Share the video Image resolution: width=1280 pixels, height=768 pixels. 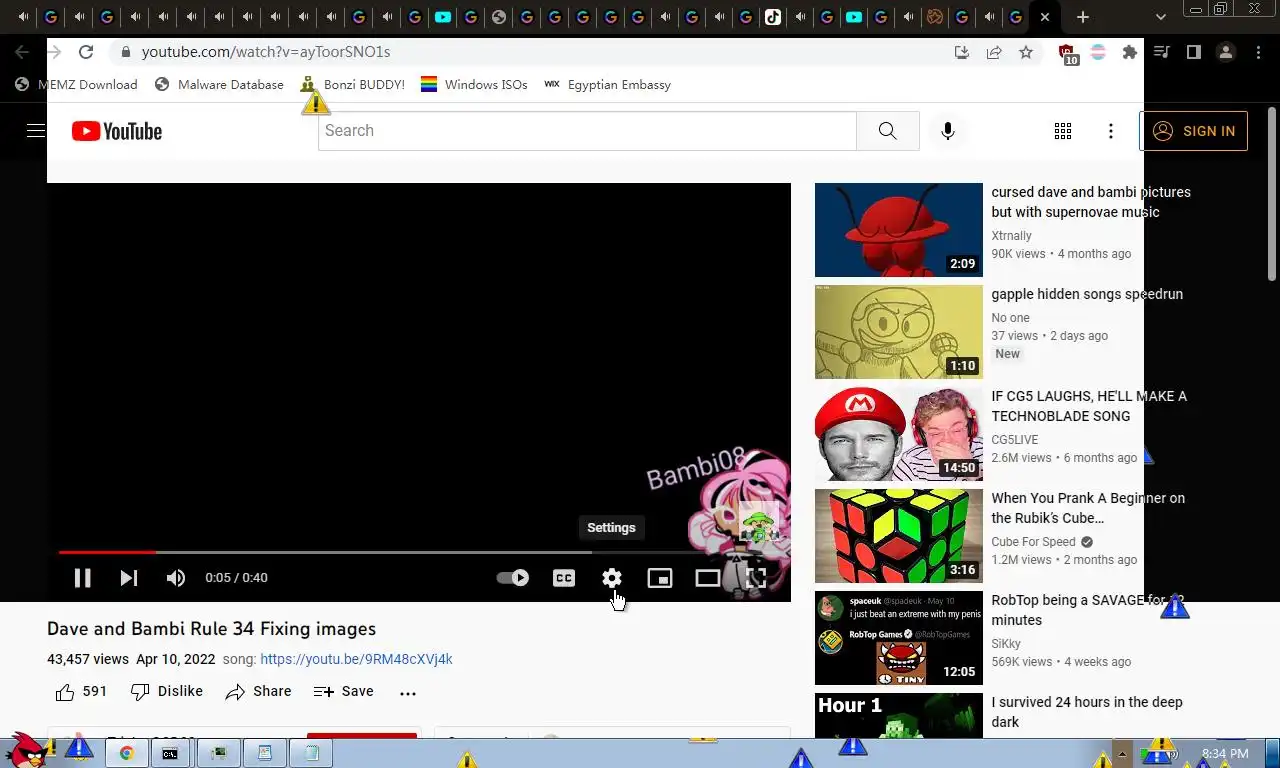(x=258, y=692)
